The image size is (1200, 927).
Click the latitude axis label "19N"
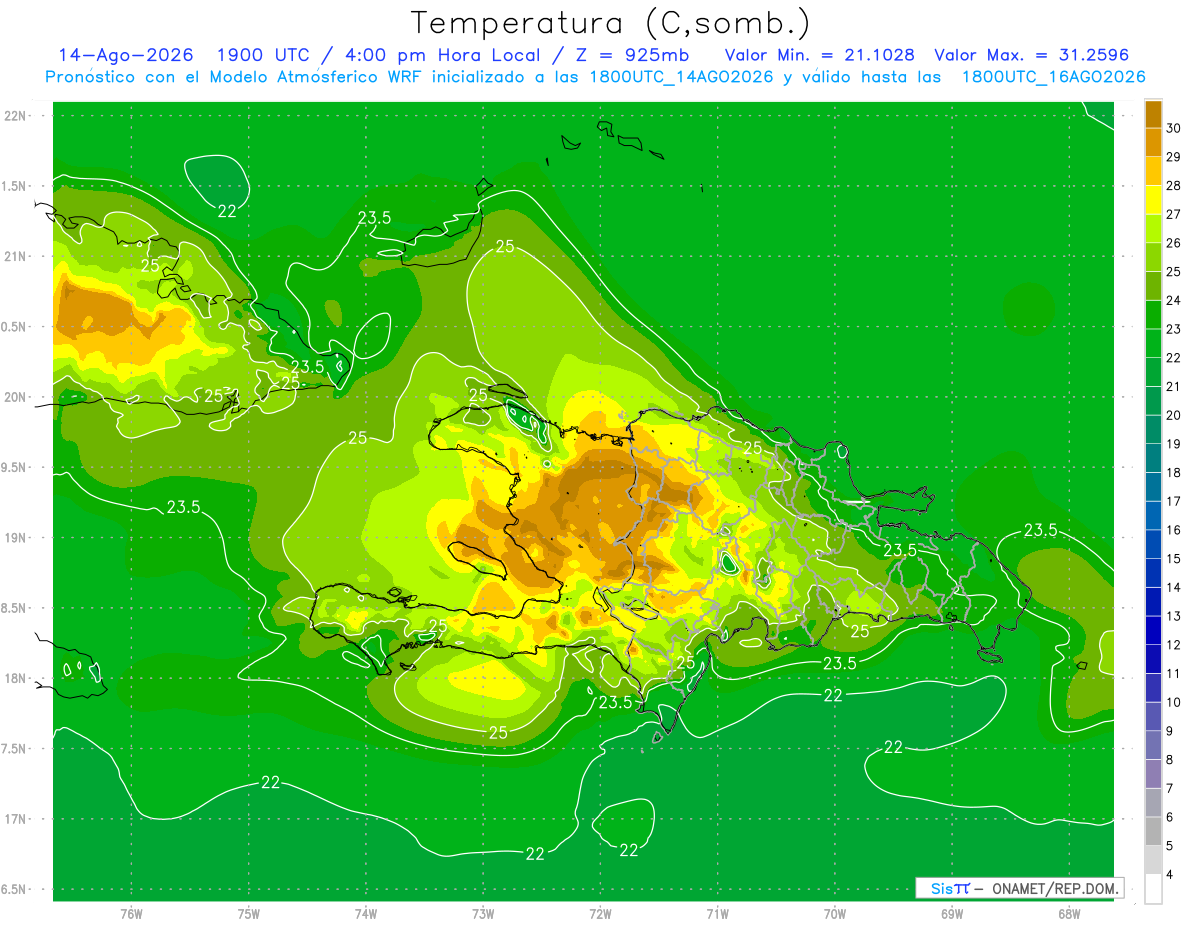[x=15, y=537]
